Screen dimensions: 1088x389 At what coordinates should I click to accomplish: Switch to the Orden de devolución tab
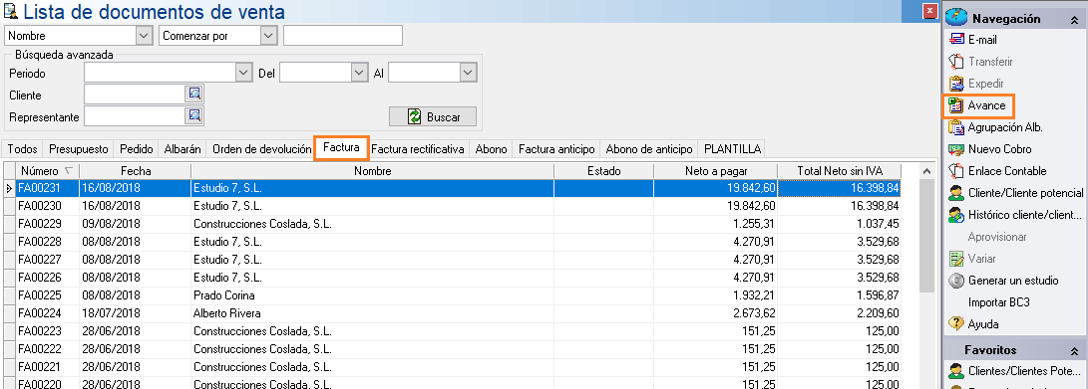click(x=262, y=149)
